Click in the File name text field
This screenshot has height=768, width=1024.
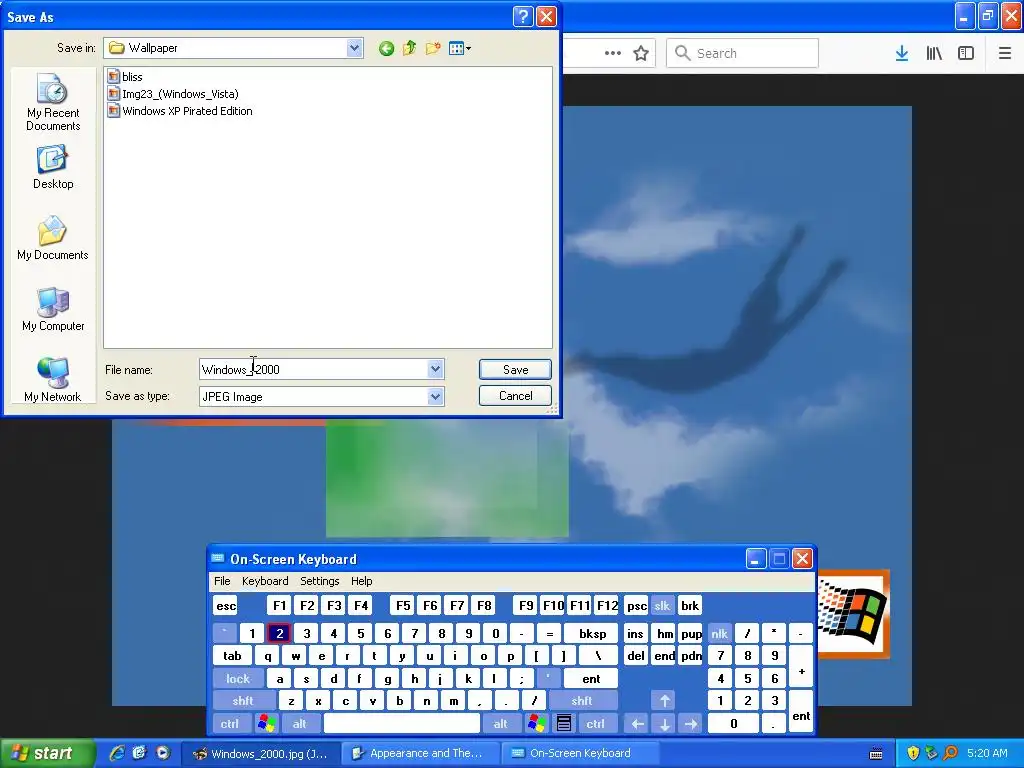click(x=313, y=370)
